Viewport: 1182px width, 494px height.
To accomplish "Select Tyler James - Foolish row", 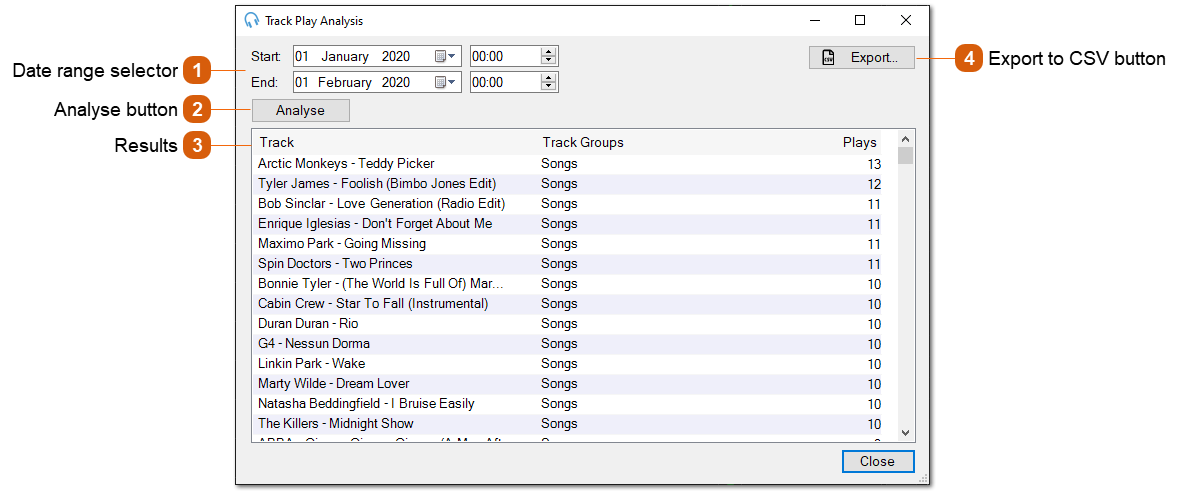I will [567, 184].
